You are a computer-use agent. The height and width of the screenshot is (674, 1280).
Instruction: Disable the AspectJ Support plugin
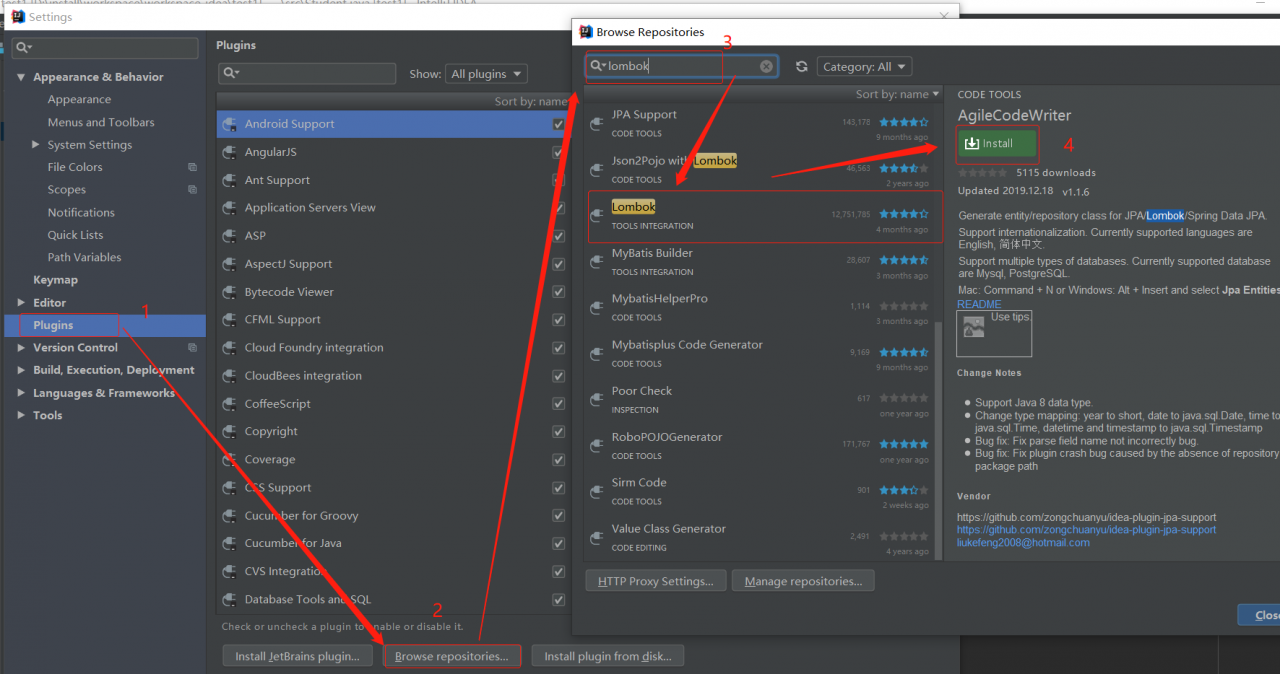558,264
